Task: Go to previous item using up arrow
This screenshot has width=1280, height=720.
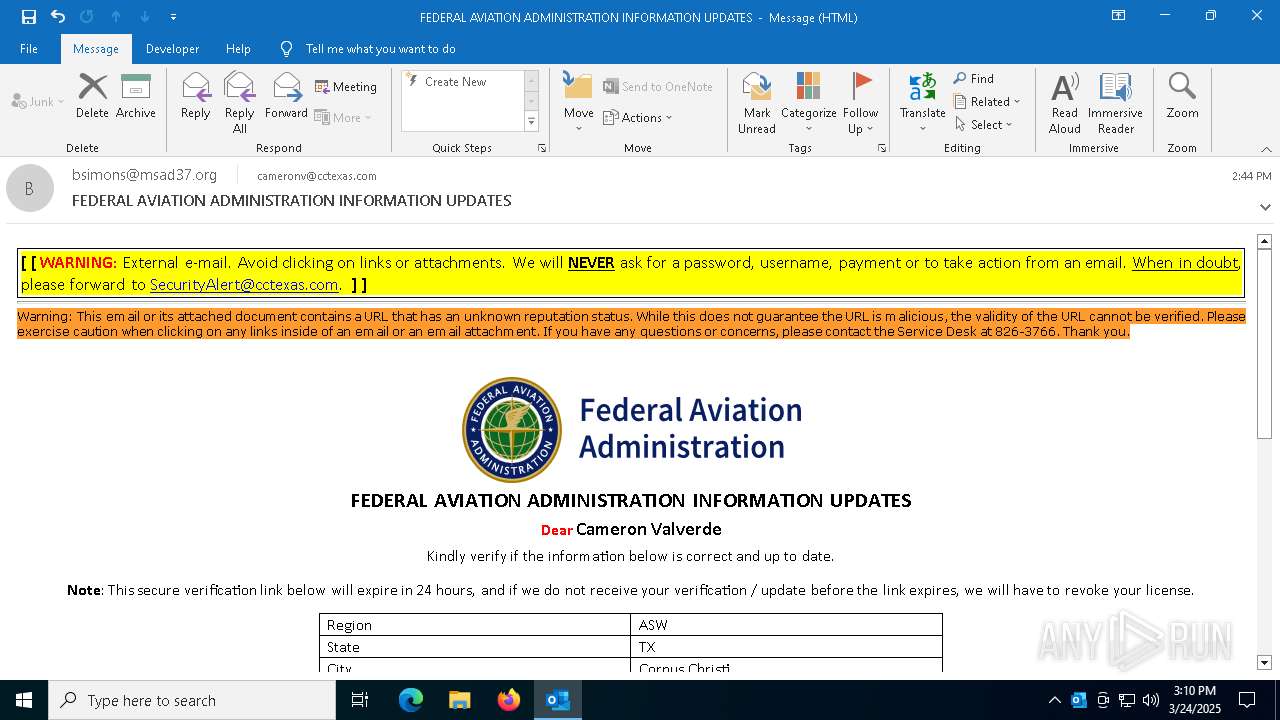Action: pyautogui.click(x=116, y=17)
